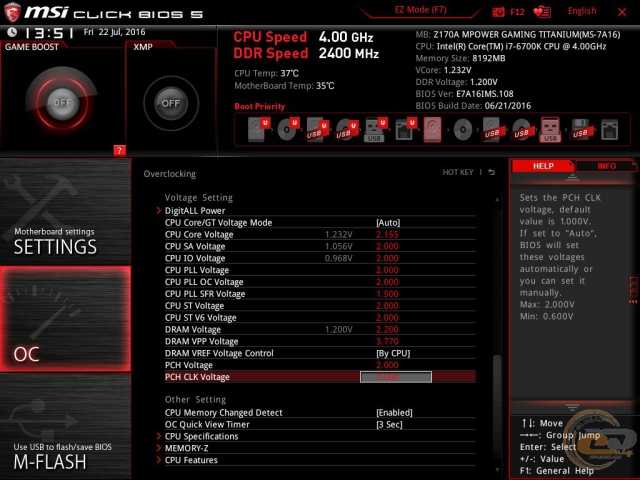Select the CPU PLL SFR Voltage 1.500 field
The height and width of the screenshot is (480, 640).
click(x=387, y=294)
